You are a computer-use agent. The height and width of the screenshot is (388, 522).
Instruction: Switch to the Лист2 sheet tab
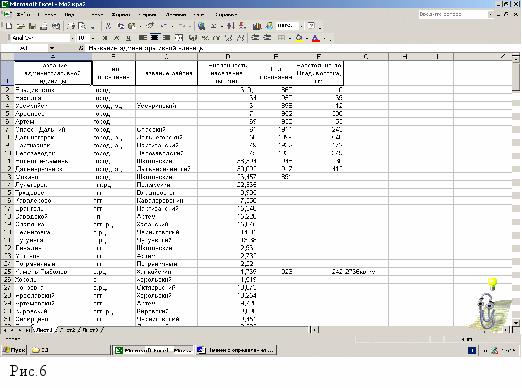click(67, 330)
